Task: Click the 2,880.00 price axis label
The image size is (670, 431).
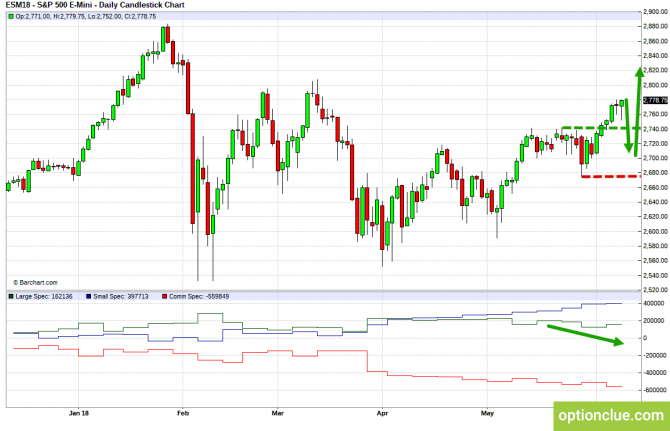Action: tap(655, 26)
